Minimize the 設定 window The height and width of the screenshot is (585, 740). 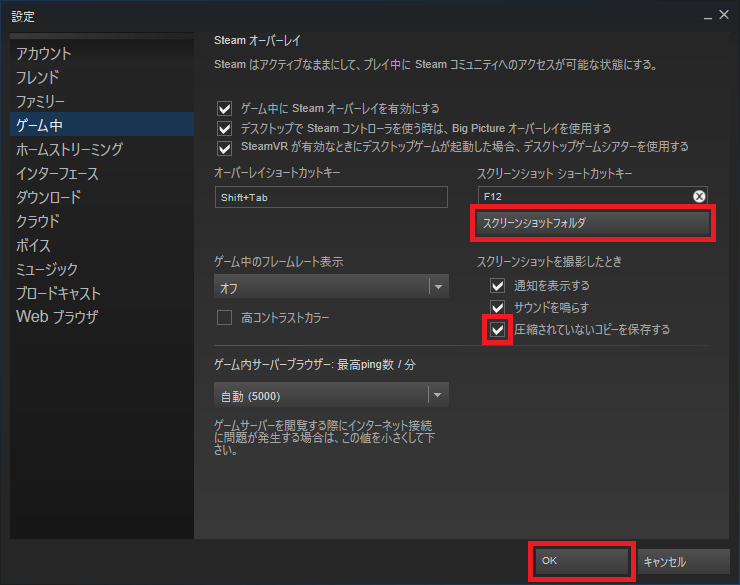click(x=707, y=17)
